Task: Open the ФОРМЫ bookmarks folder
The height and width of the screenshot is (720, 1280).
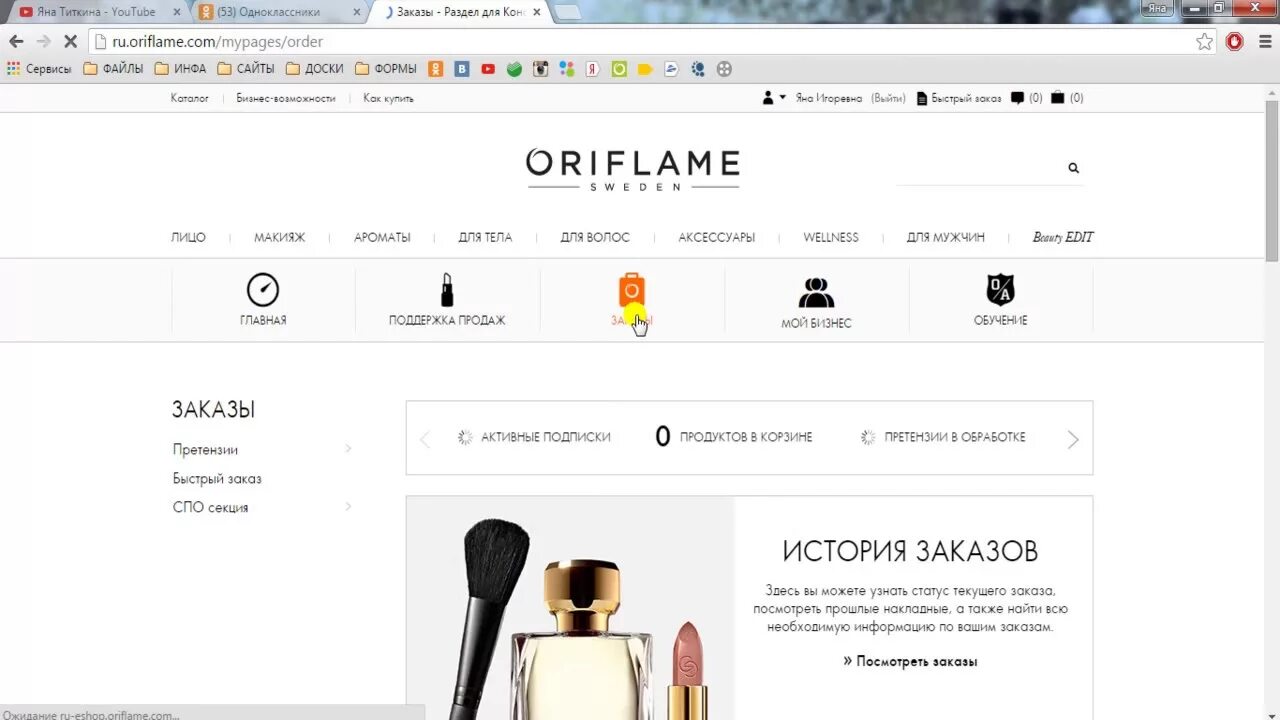Action: pos(386,69)
